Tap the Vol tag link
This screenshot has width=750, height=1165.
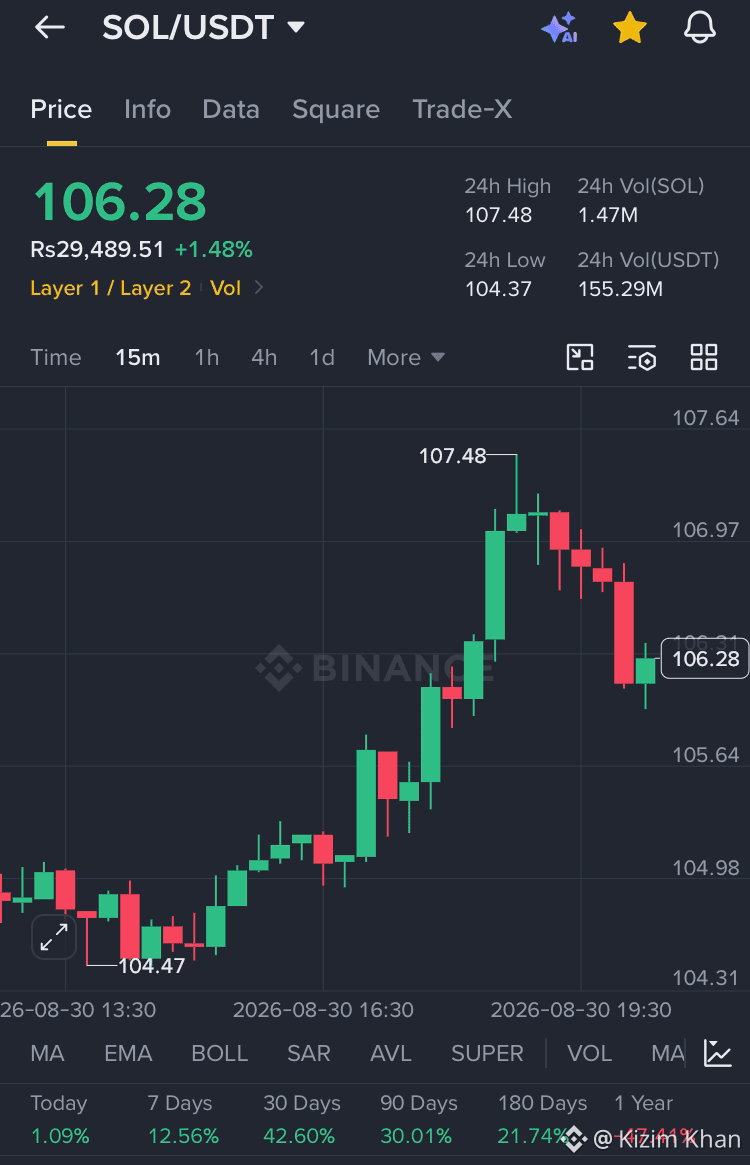tap(225, 288)
